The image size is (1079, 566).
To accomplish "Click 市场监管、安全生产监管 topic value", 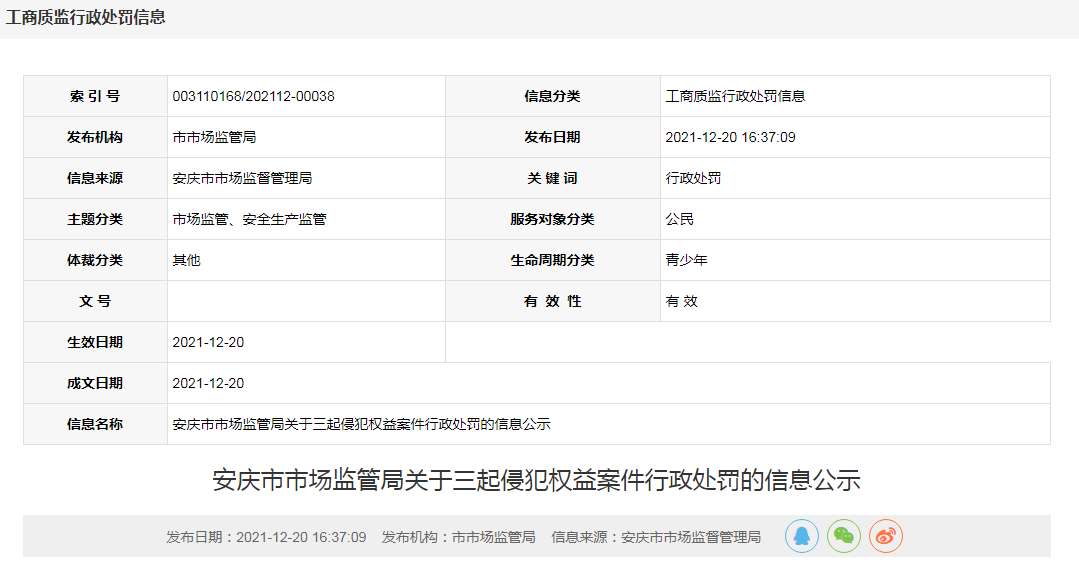I will pos(249,219).
